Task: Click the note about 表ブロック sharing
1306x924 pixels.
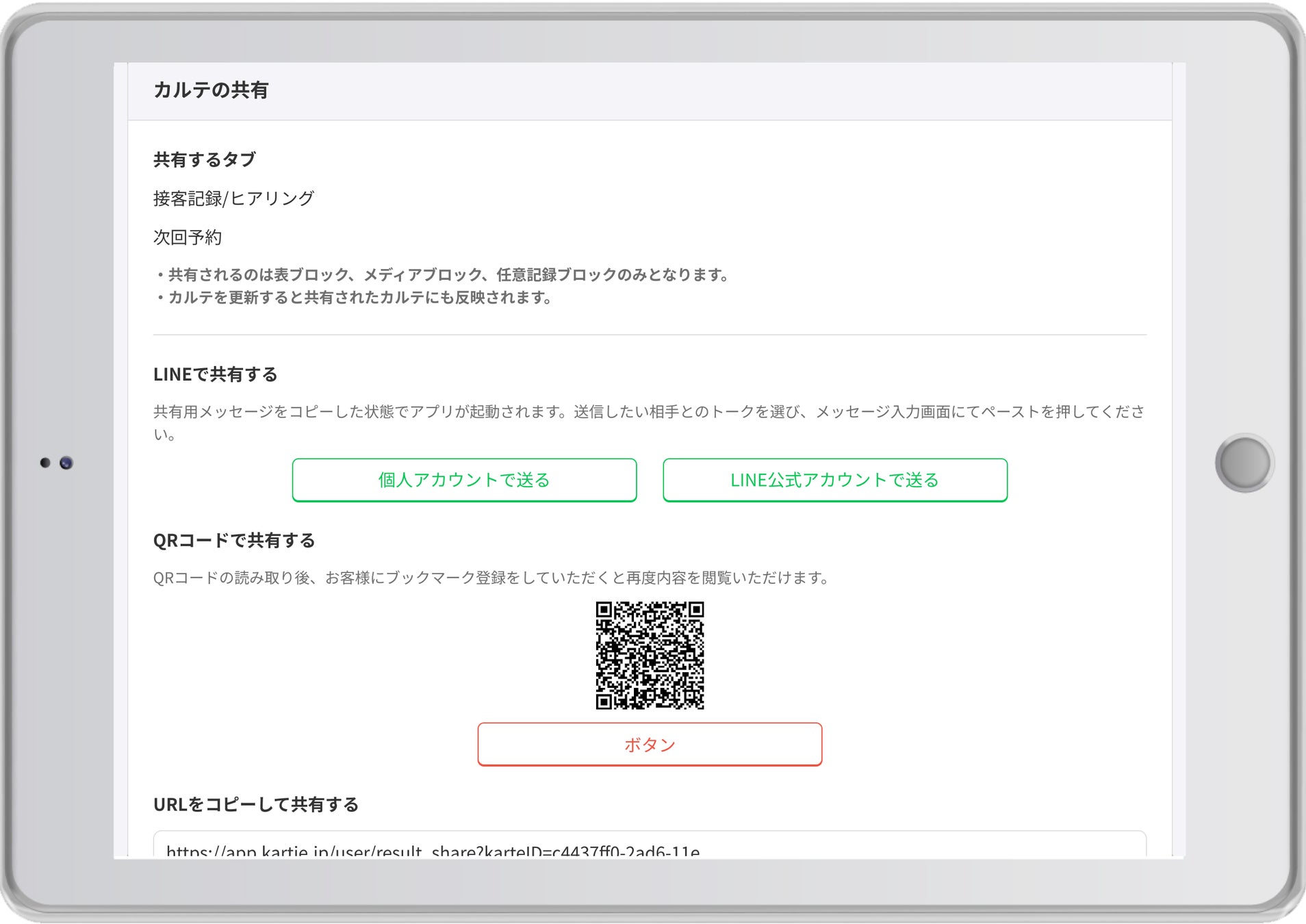Action: pos(442,274)
